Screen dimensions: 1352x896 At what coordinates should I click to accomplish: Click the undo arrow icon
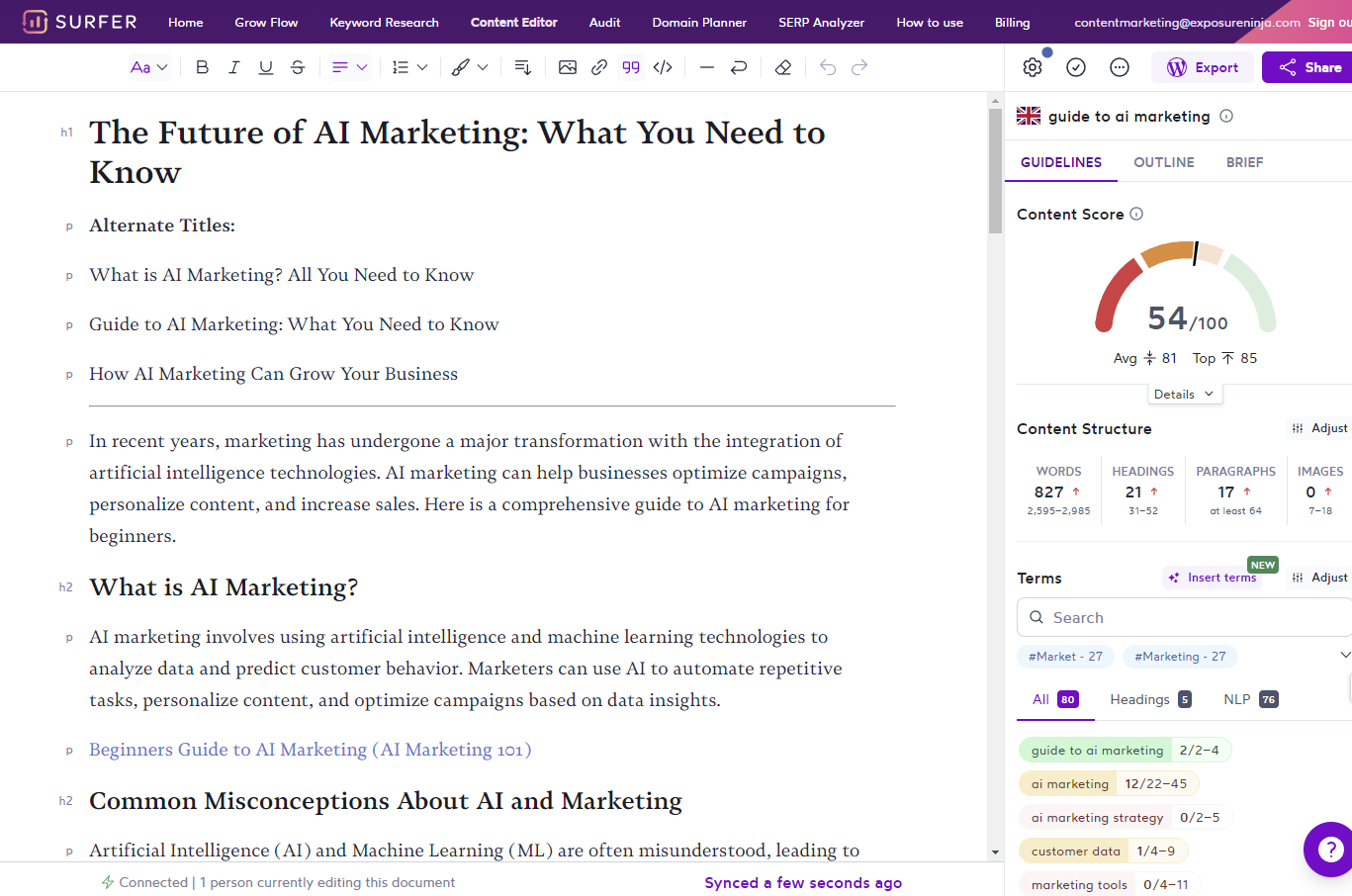[x=828, y=67]
